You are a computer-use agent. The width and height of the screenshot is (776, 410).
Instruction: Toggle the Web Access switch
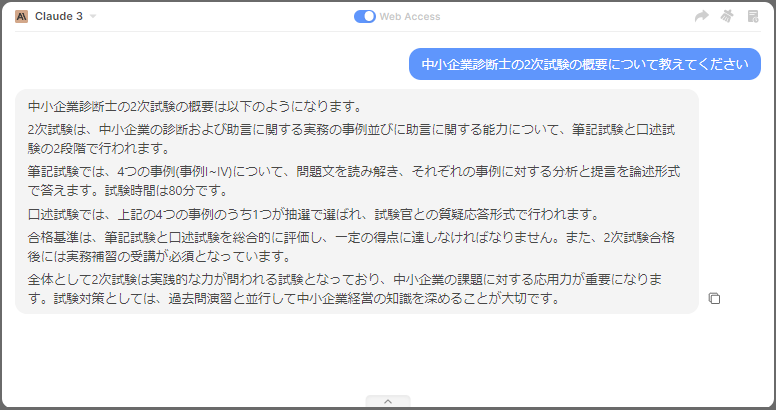point(365,16)
